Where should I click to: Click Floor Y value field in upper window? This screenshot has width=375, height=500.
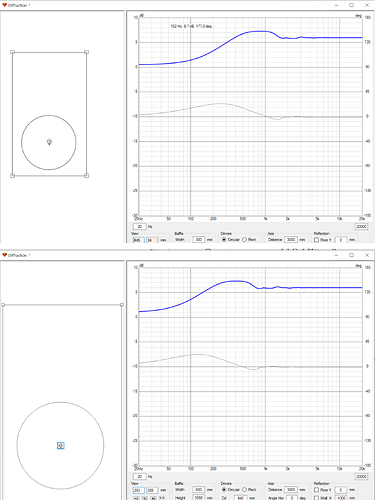pos(340,240)
